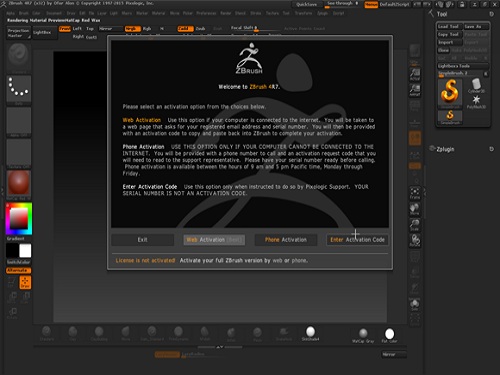This screenshot has height=375, width=500.
Task: Click Load Tool in the Tool palette
Action: click(449, 26)
